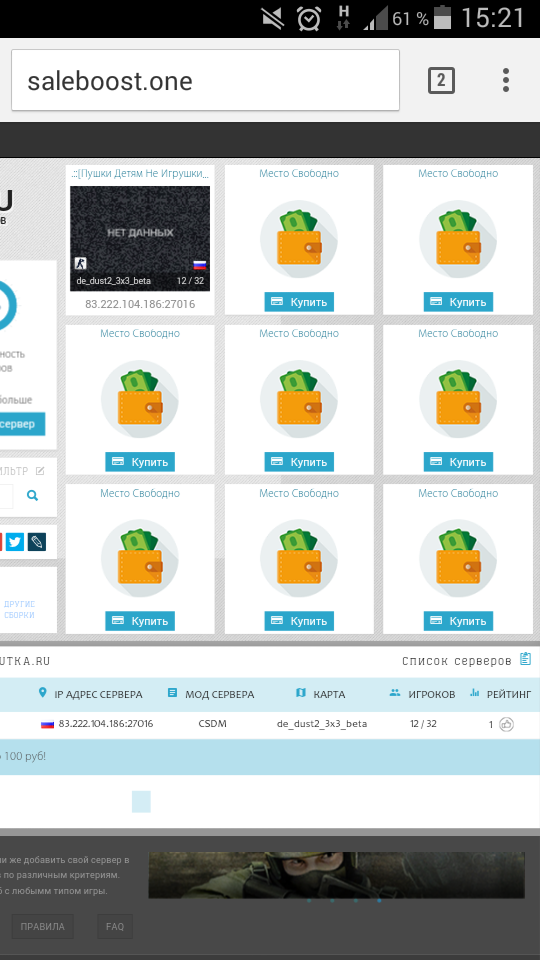This screenshot has height=960, width=540.
Task: Click the edit icon beside the filter heading
Action: [x=40, y=471]
